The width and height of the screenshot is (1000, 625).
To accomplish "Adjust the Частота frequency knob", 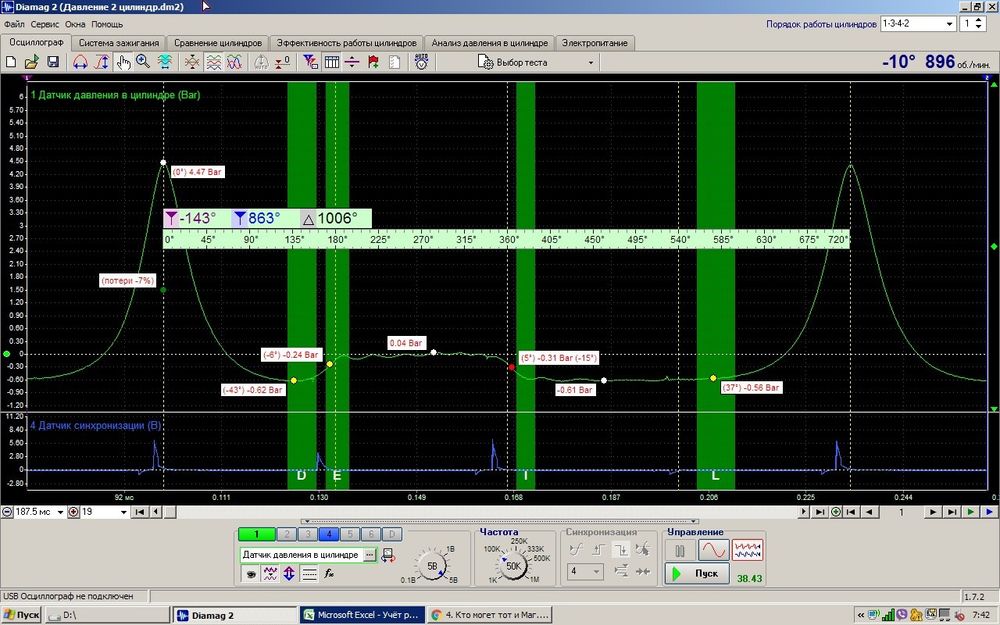I will (514, 566).
